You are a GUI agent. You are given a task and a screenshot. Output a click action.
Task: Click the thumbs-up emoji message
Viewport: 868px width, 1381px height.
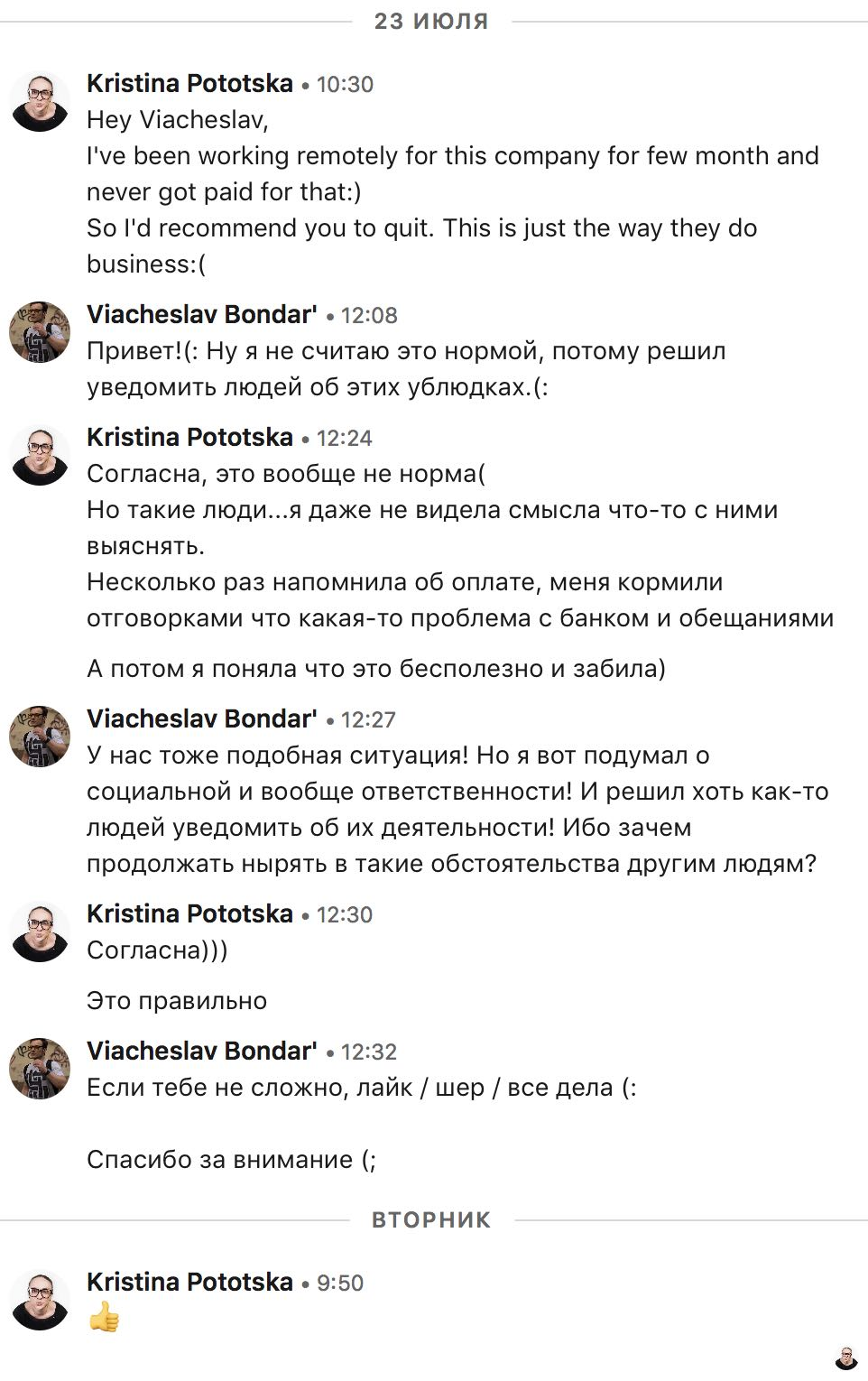point(105,1319)
